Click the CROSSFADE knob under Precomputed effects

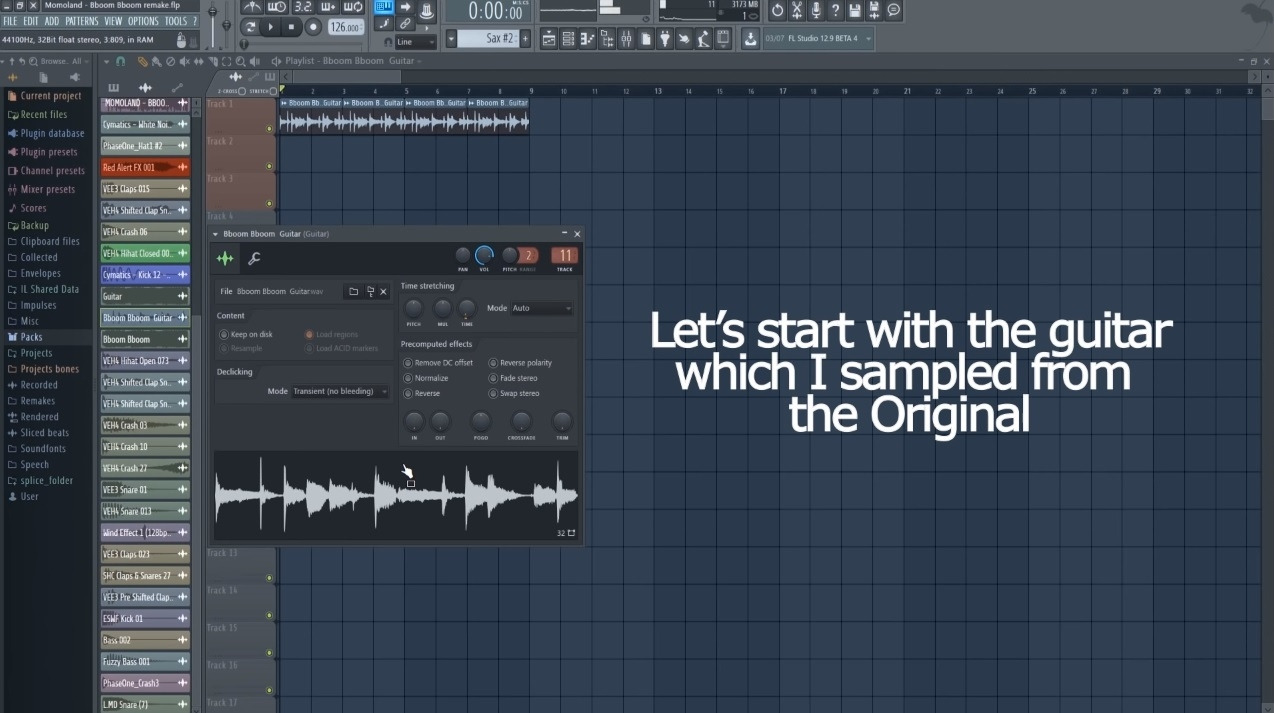(x=521, y=421)
